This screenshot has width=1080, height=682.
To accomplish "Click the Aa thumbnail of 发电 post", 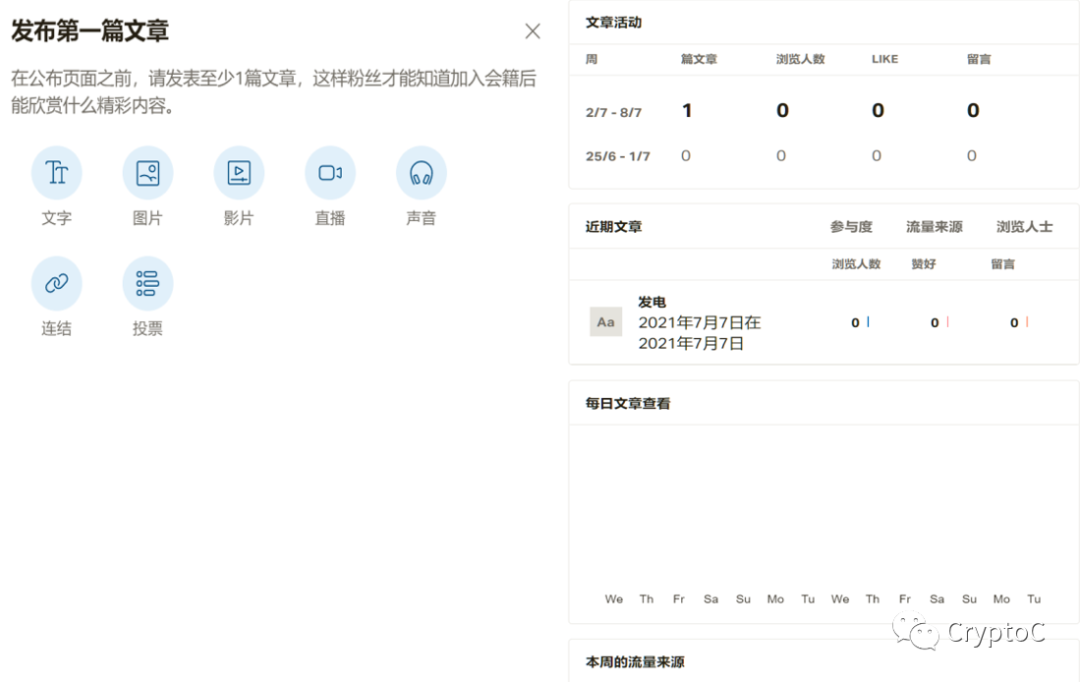I will pos(606,322).
